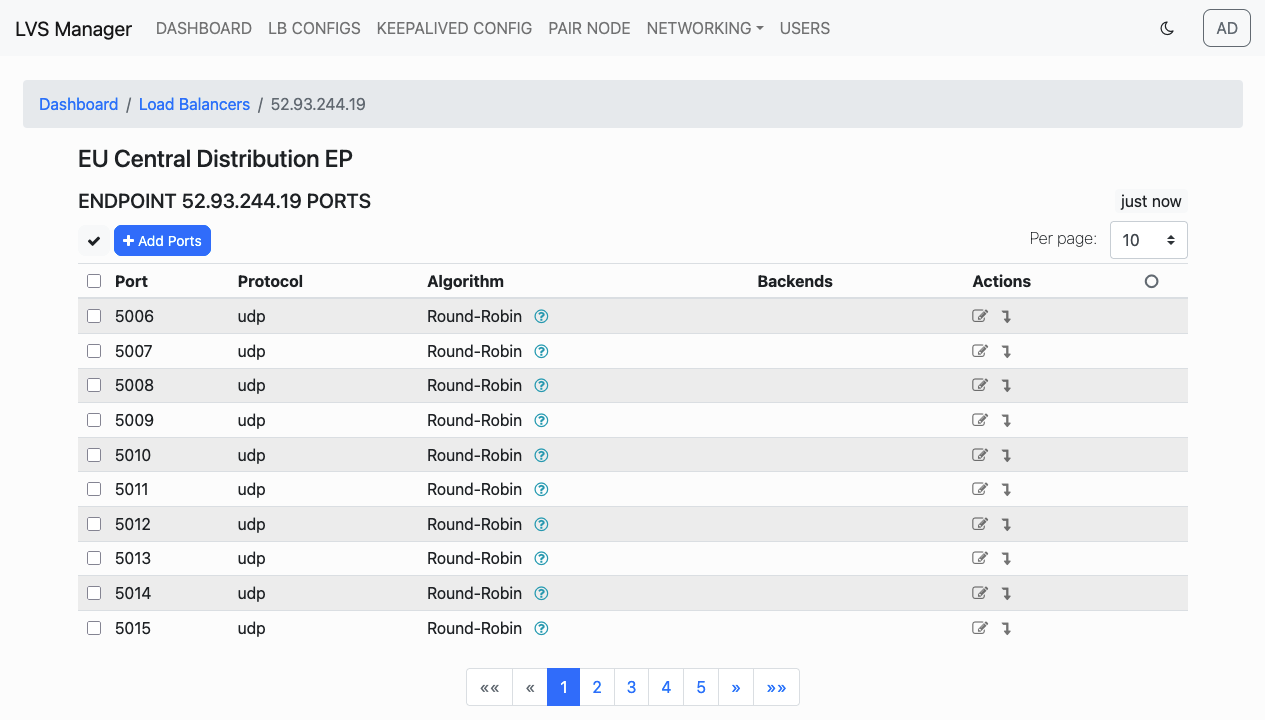The image size is (1265, 720).
Task: Click Dashboard breadcrumb link
Action: (78, 104)
